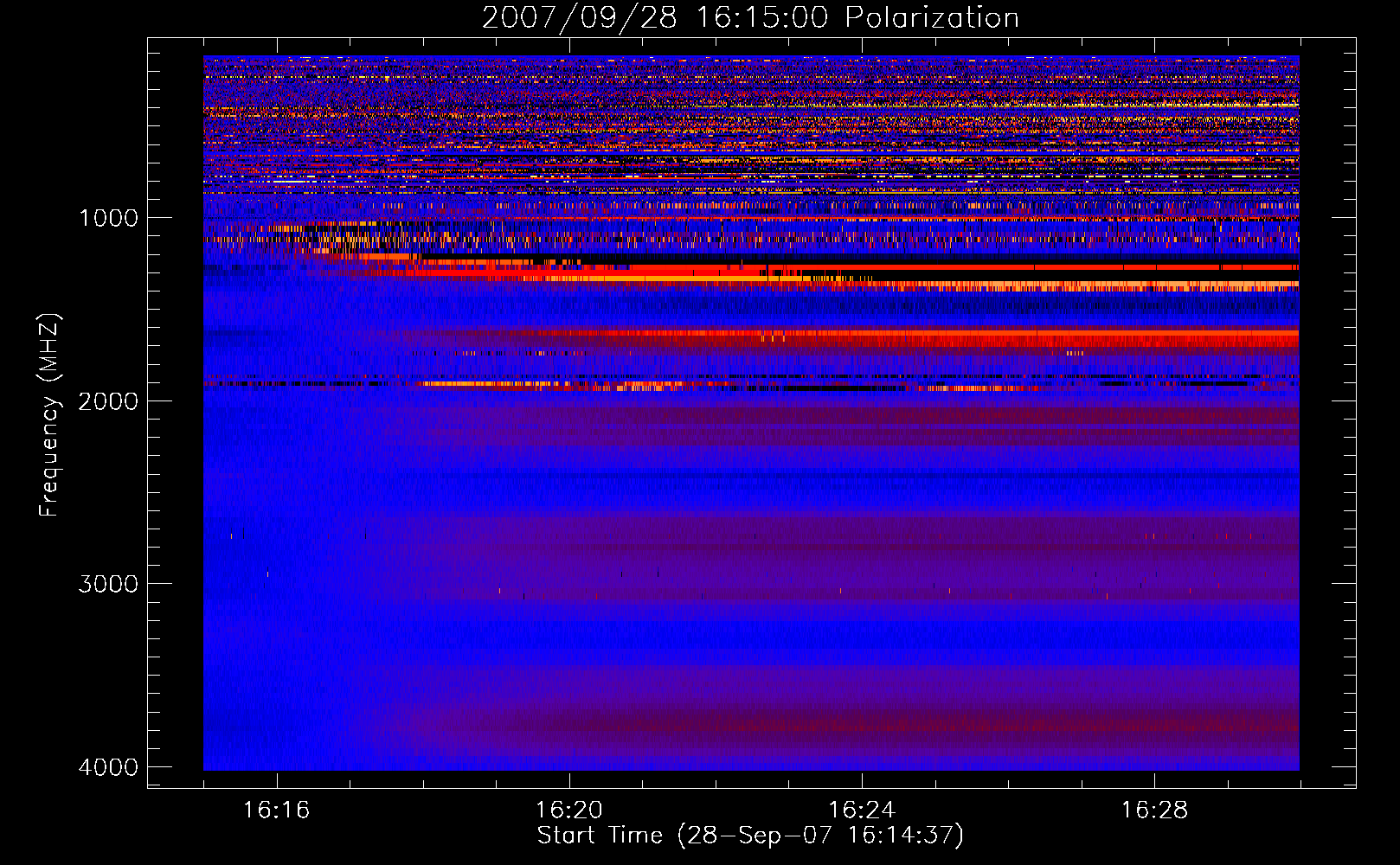Click the 2000 frequency tick label
This screenshot has height=865, width=1400.
point(108,400)
